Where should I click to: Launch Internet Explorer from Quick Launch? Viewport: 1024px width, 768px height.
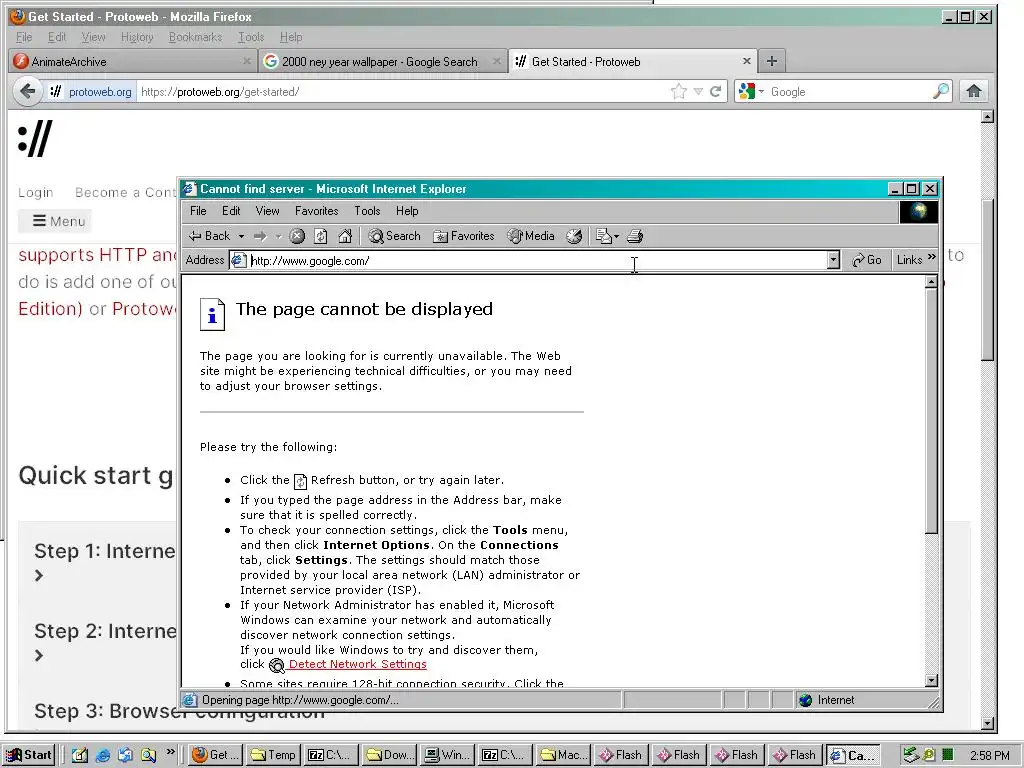tap(103, 756)
